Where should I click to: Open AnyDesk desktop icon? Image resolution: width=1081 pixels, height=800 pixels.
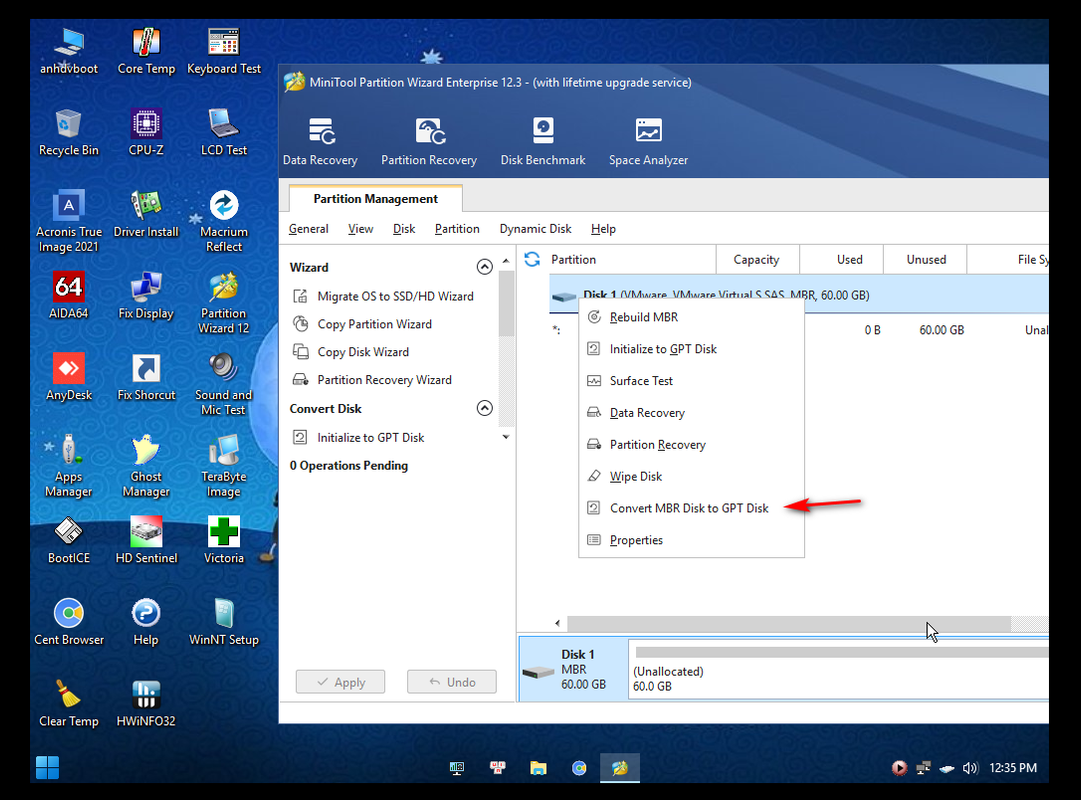[x=68, y=377]
